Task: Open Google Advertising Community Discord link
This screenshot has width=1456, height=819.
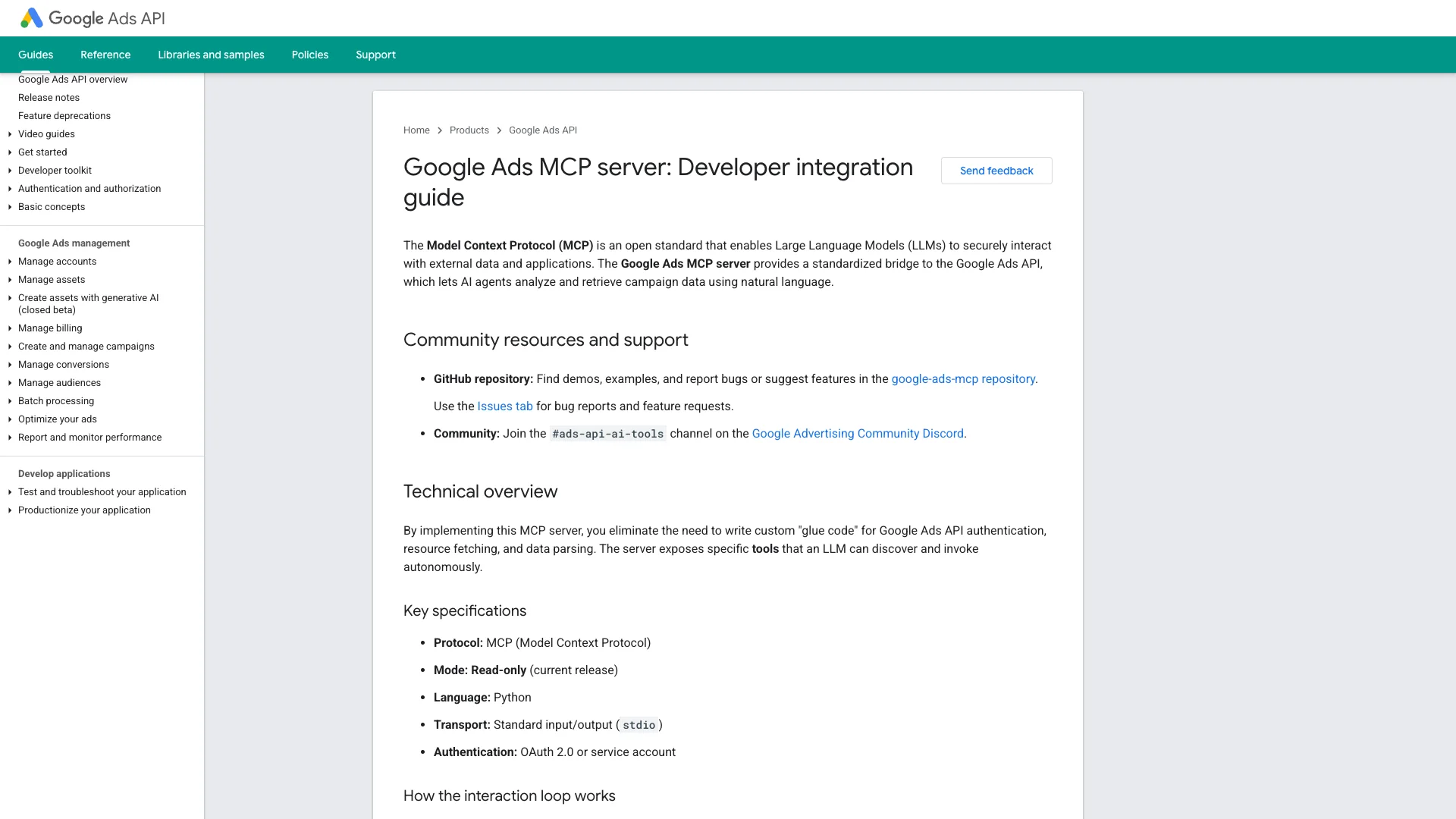Action: pos(858,434)
